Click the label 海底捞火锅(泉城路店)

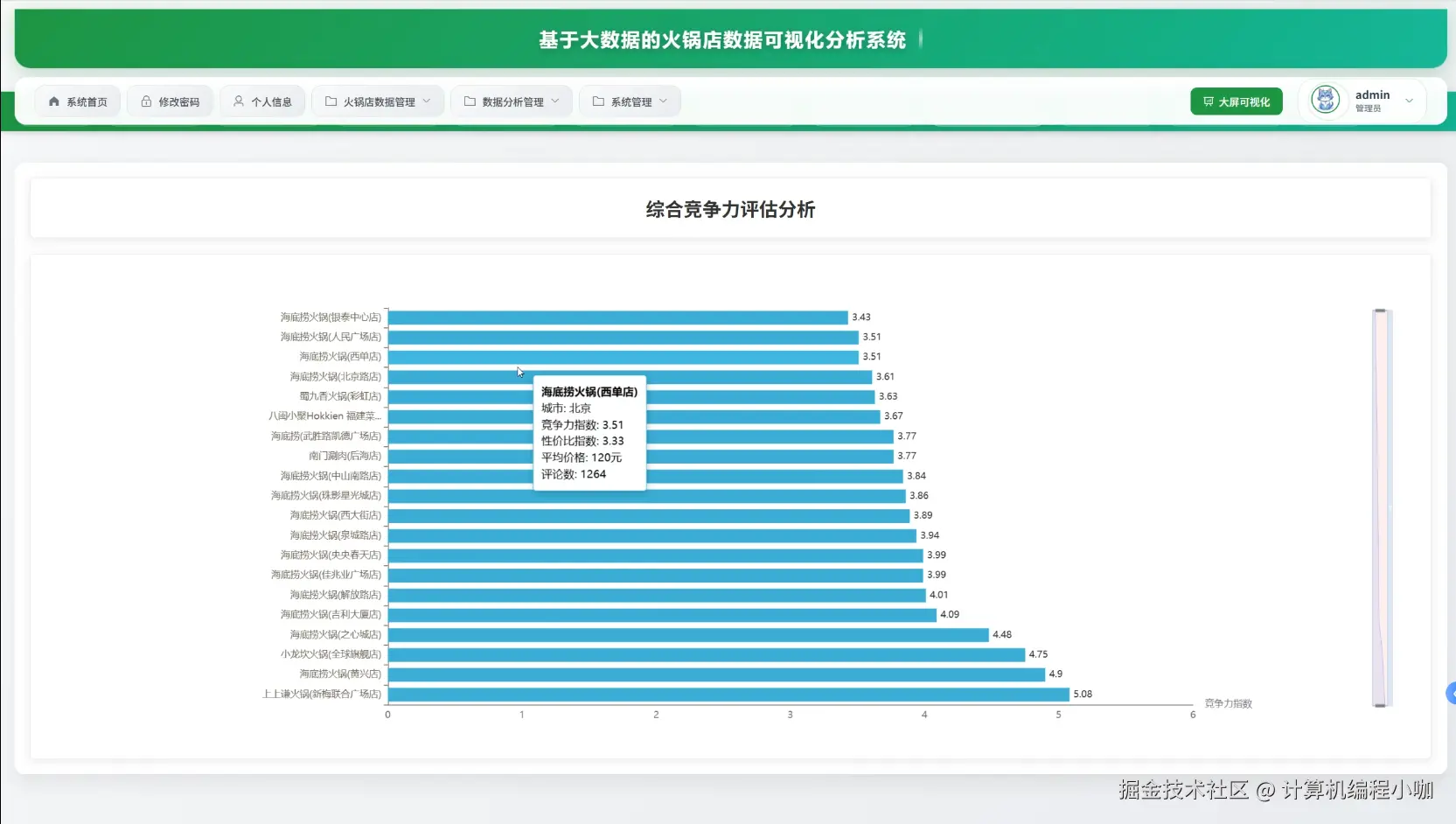tap(336, 535)
